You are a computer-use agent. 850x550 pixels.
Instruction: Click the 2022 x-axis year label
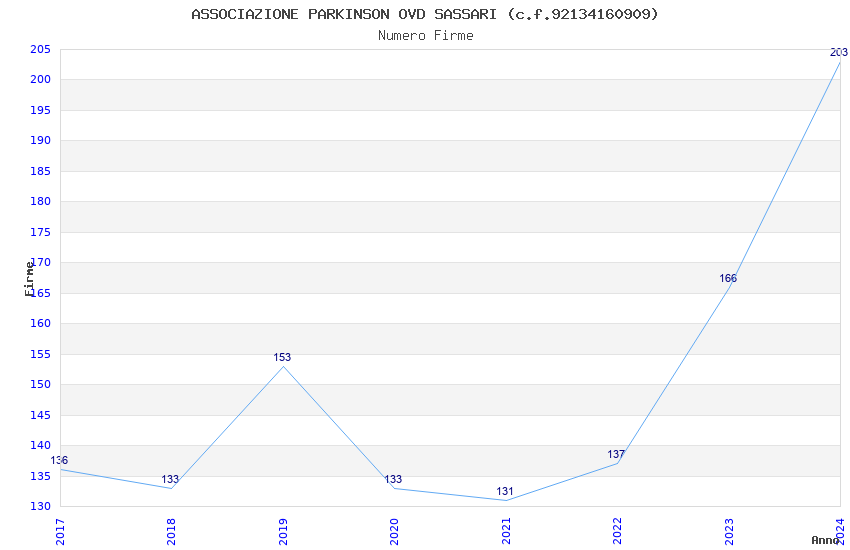617,532
